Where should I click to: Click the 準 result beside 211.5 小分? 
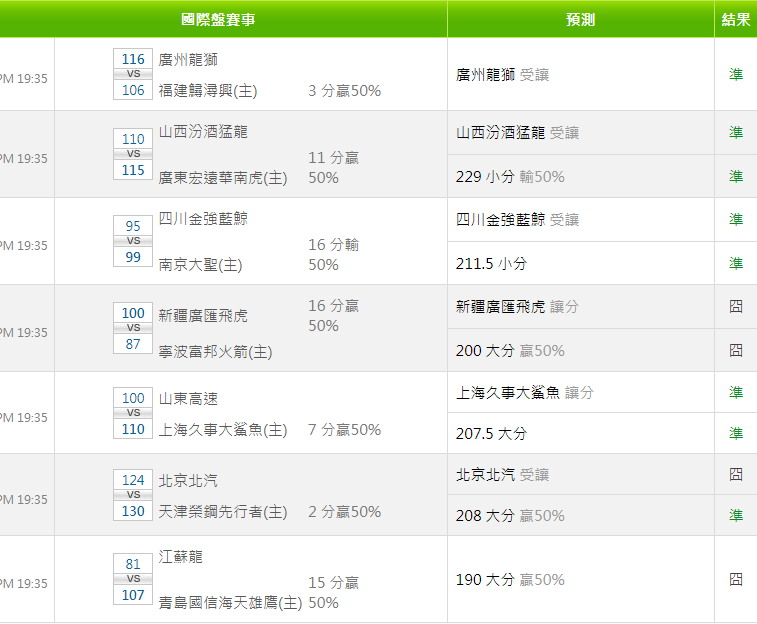(736, 263)
